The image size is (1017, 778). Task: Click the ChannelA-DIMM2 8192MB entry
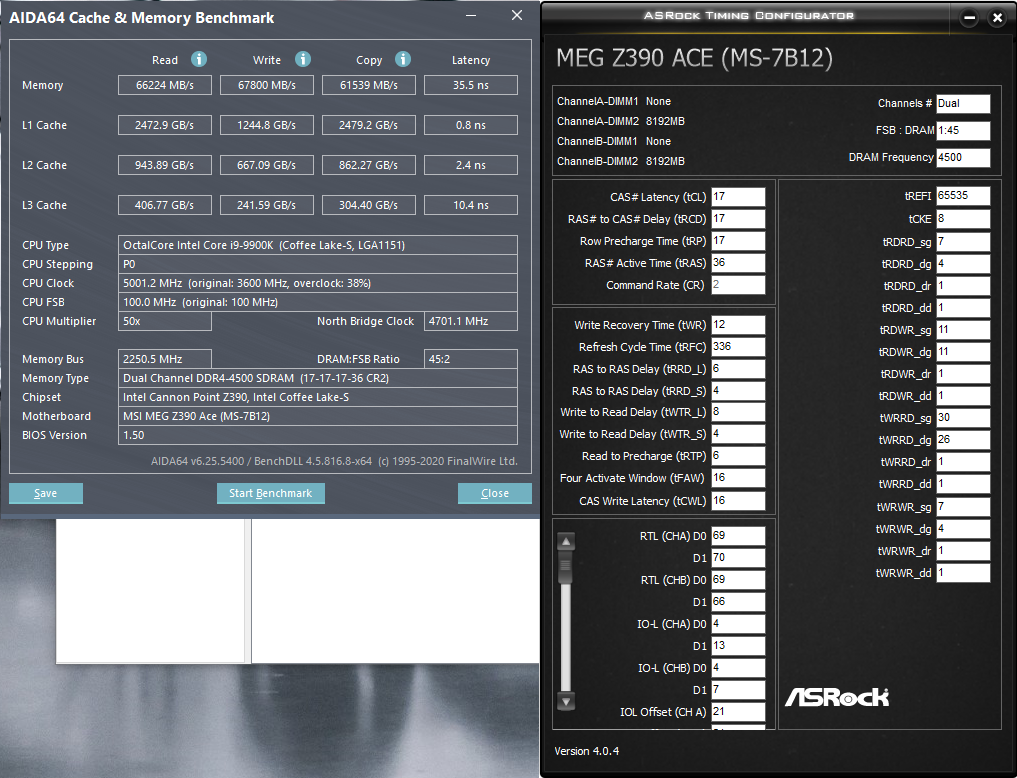(621, 121)
